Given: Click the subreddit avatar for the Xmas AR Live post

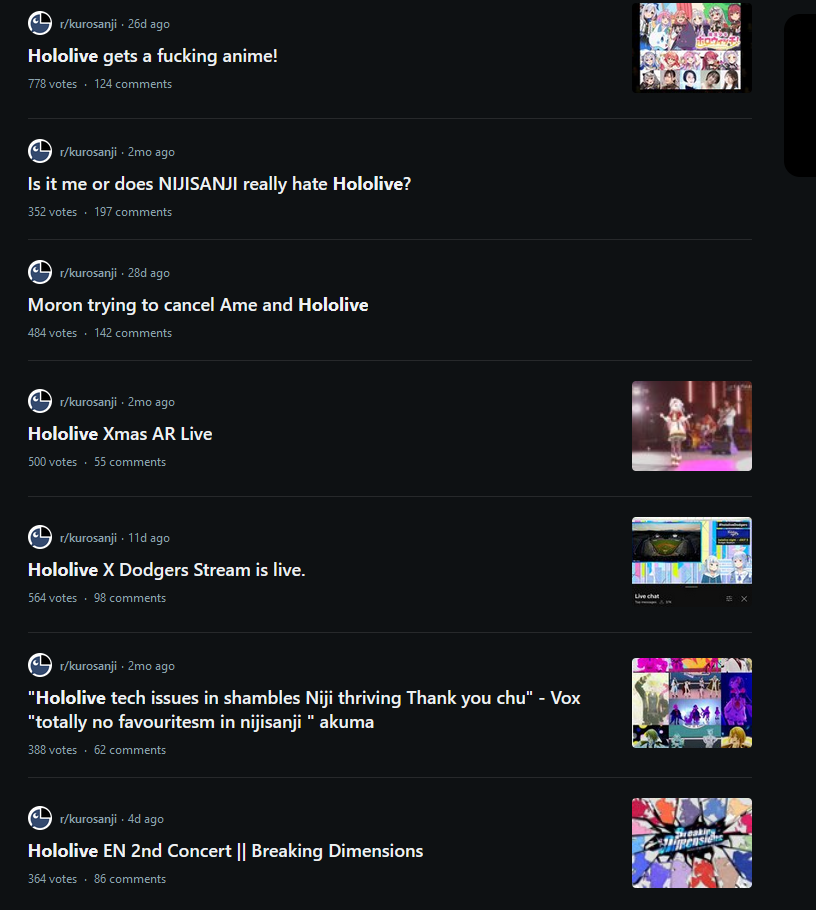Looking at the screenshot, I should coord(40,401).
